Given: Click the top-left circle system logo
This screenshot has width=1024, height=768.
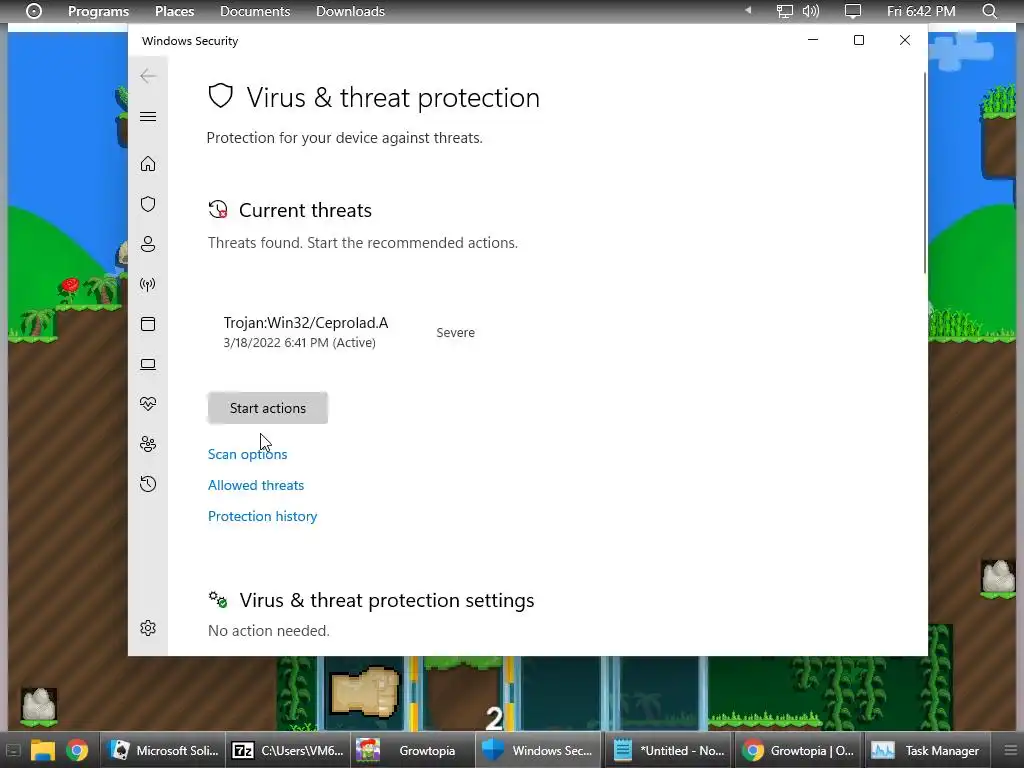Looking at the screenshot, I should (x=34, y=11).
